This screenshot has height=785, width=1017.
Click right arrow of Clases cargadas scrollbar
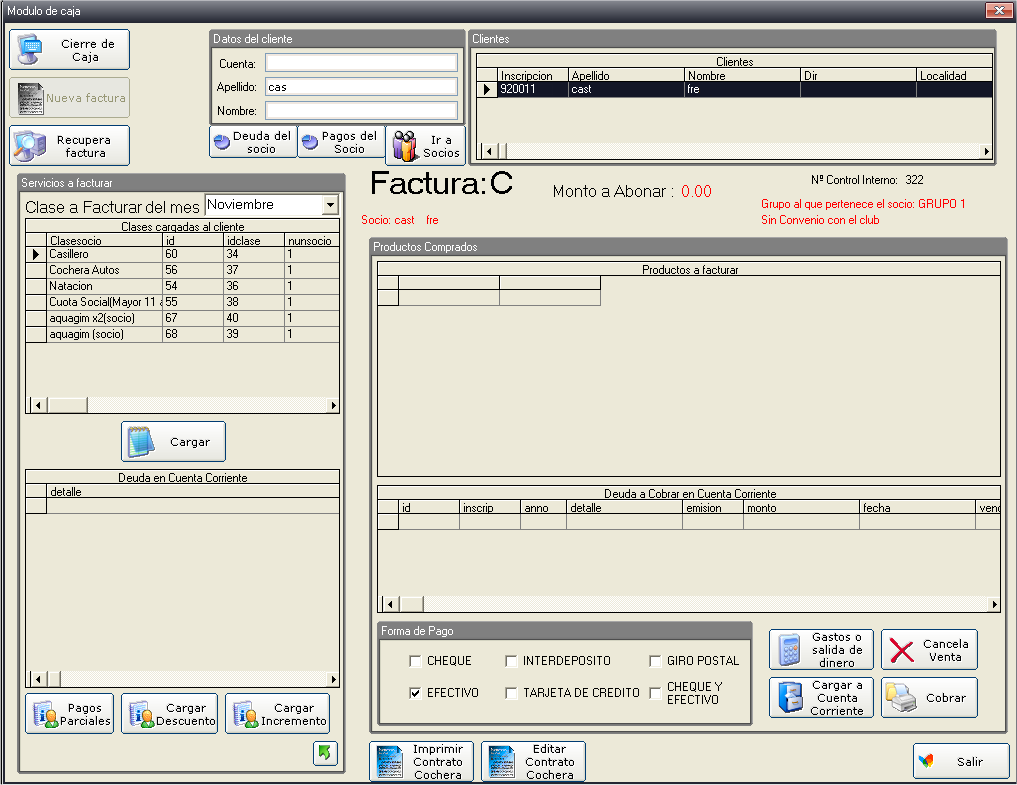coord(333,405)
